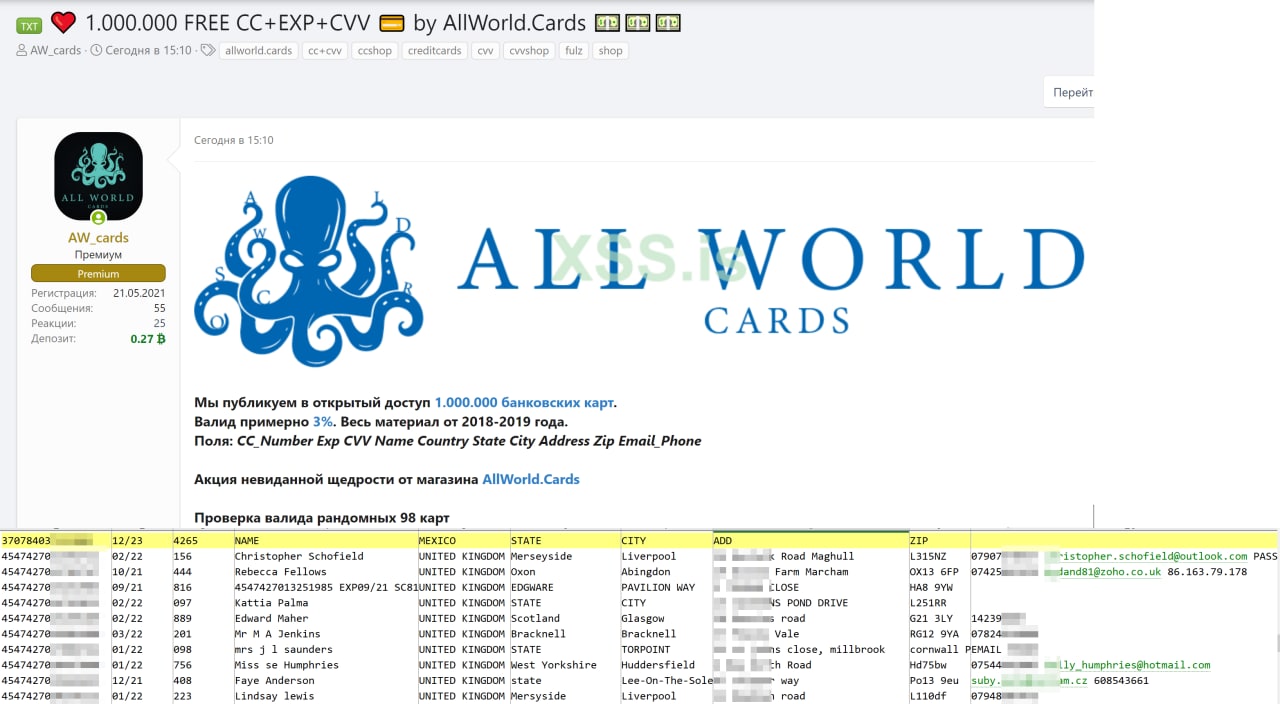1280x704 pixels.
Task: Select the cvvshop tag
Action: point(529,51)
